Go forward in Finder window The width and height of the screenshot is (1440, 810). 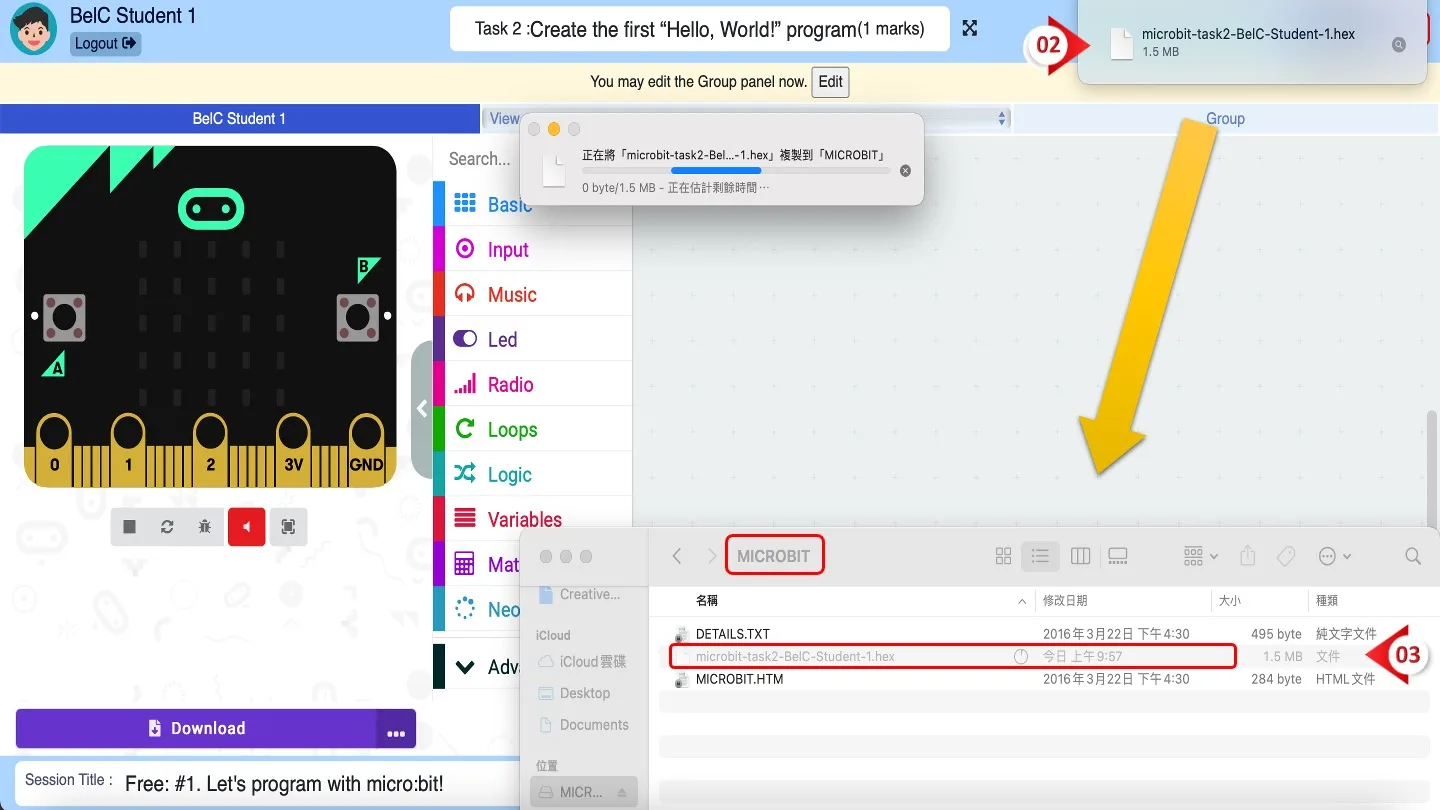point(712,556)
